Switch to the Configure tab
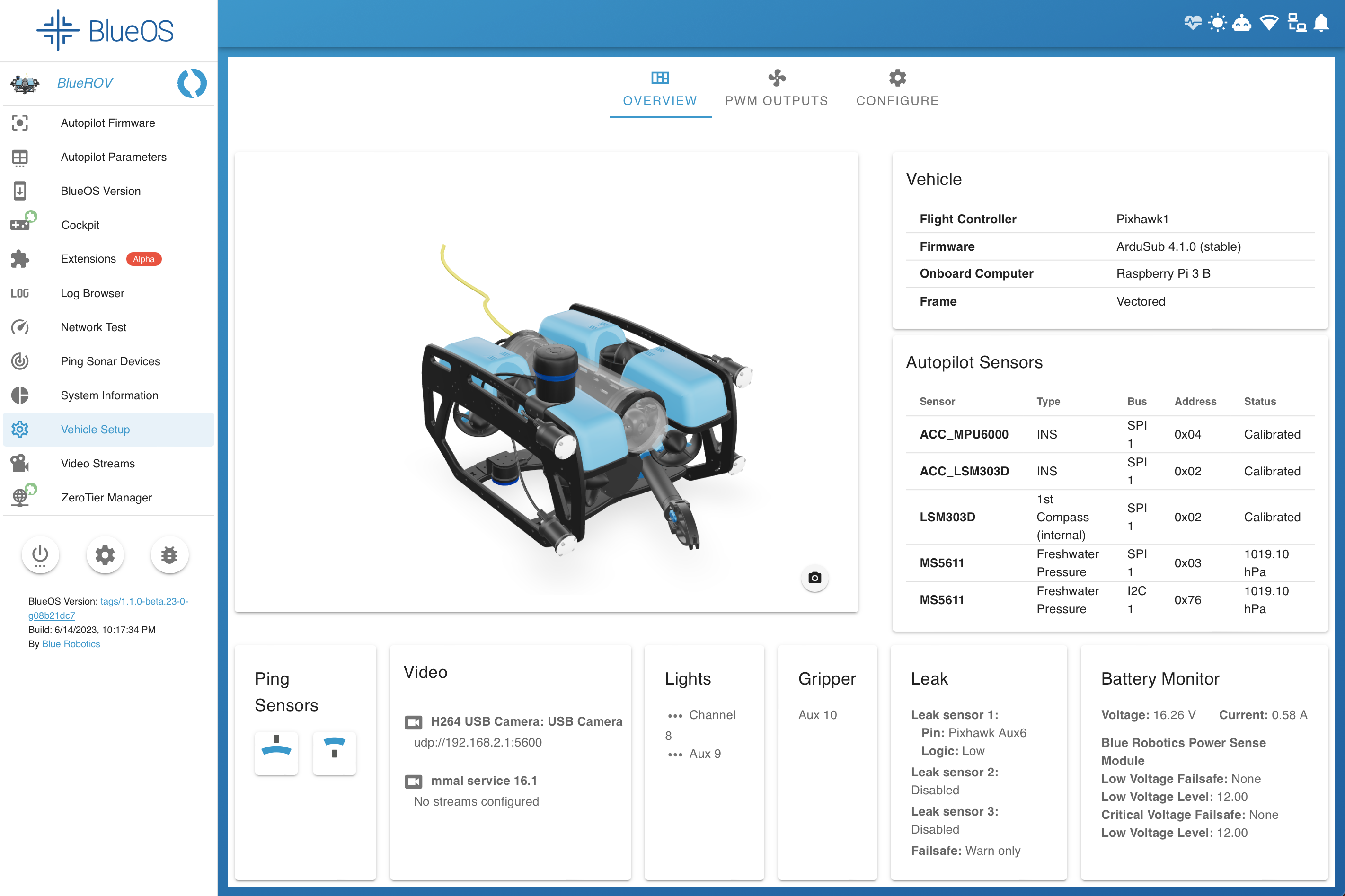The height and width of the screenshot is (896, 1345). [x=897, y=89]
